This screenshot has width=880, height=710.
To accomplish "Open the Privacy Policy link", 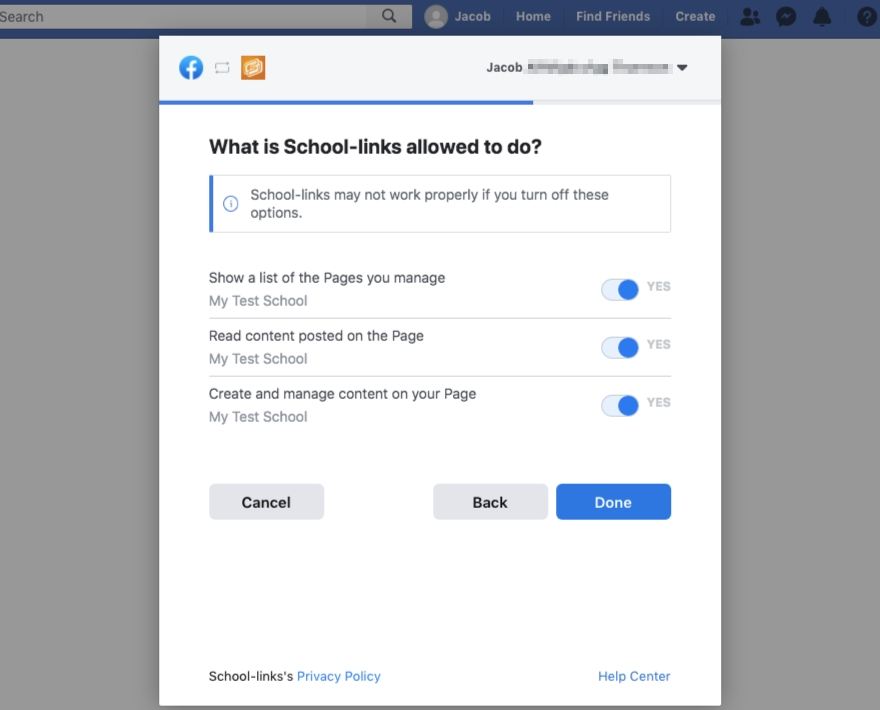I will [338, 676].
